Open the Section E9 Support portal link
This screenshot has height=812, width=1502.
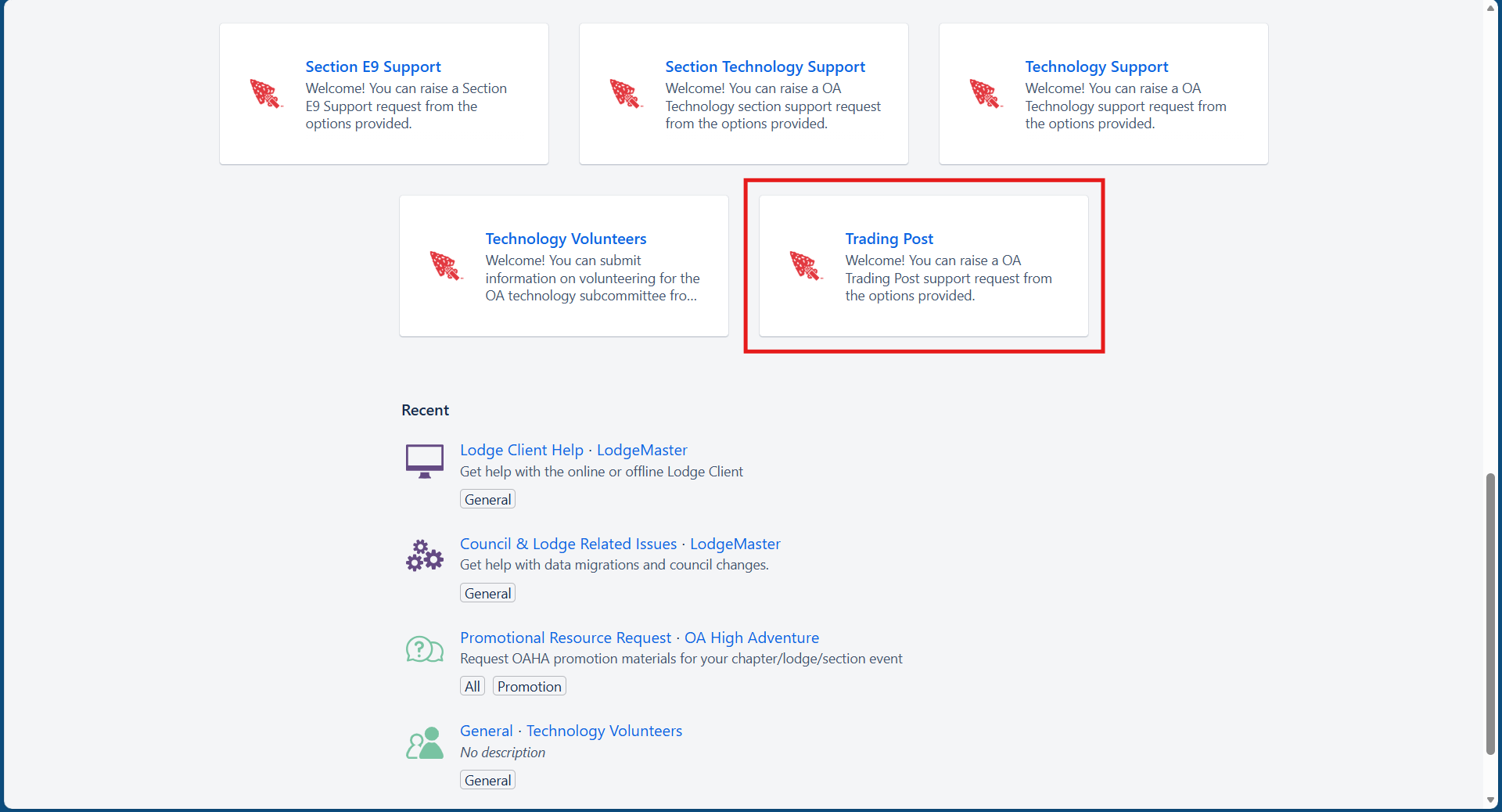tap(372, 66)
